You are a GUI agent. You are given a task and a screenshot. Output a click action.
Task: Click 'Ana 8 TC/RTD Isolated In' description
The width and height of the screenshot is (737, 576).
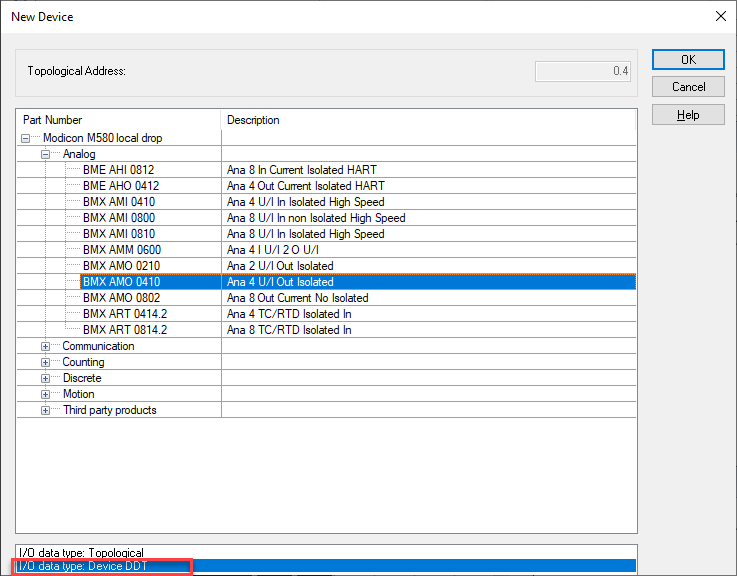[289, 330]
